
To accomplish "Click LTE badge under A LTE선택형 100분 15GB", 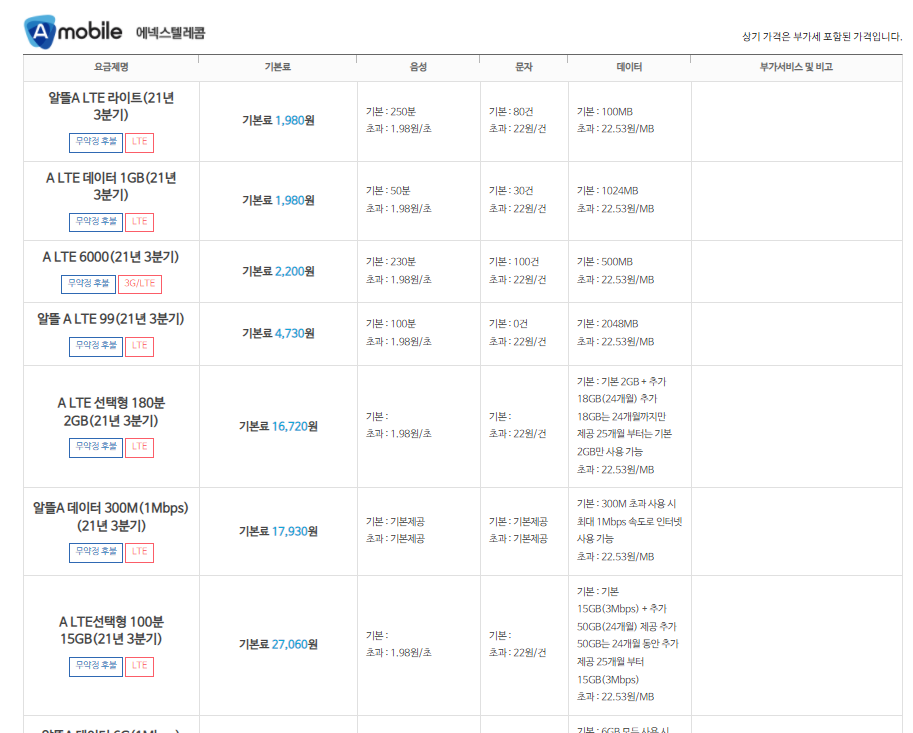I will pos(140,667).
